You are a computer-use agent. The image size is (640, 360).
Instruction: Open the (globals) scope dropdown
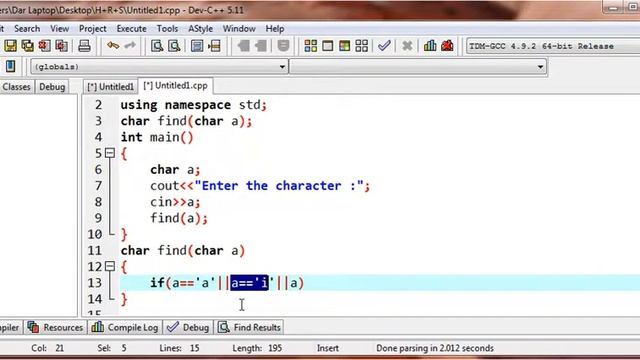coord(159,67)
